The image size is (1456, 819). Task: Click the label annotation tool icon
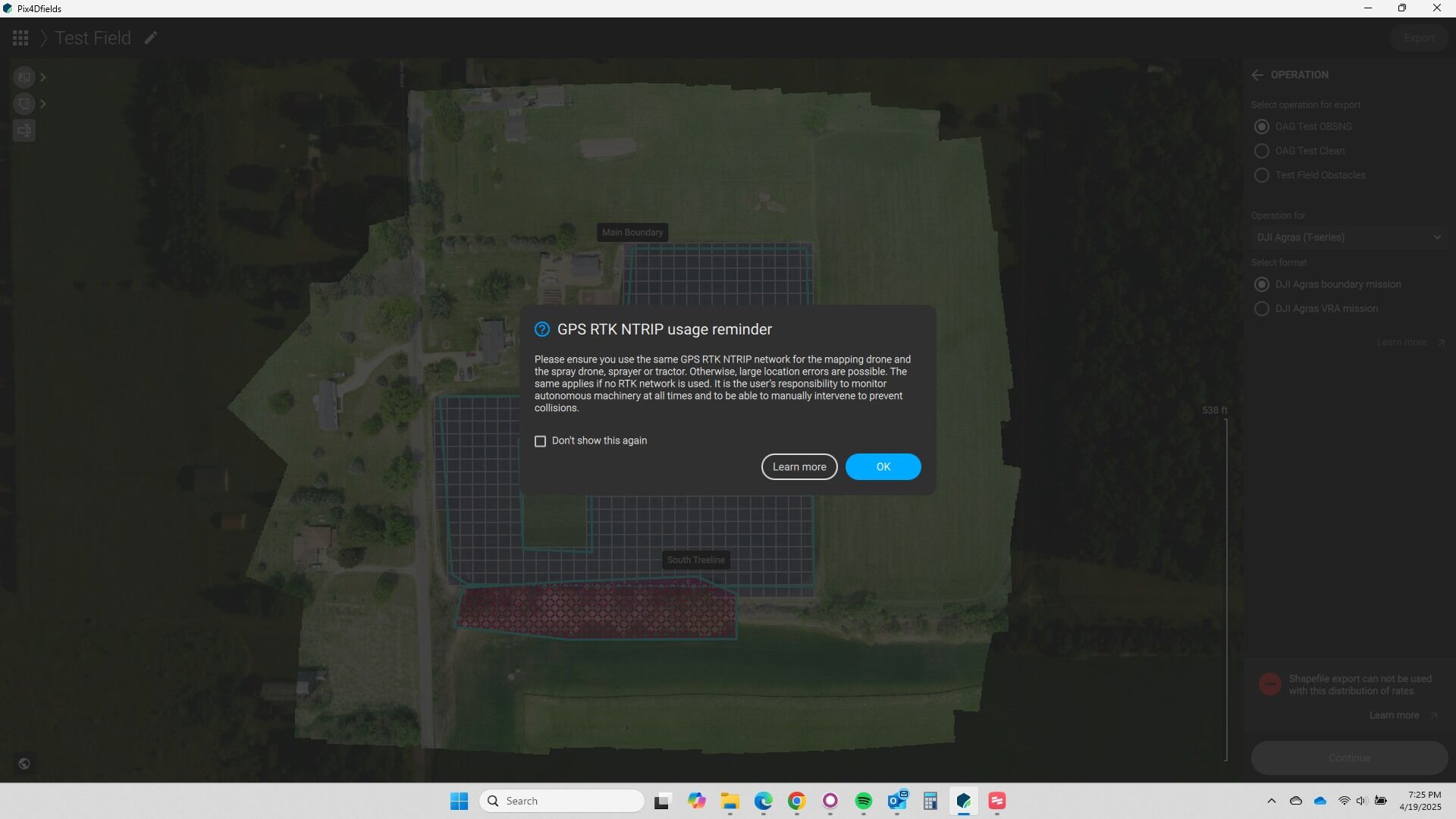24,130
